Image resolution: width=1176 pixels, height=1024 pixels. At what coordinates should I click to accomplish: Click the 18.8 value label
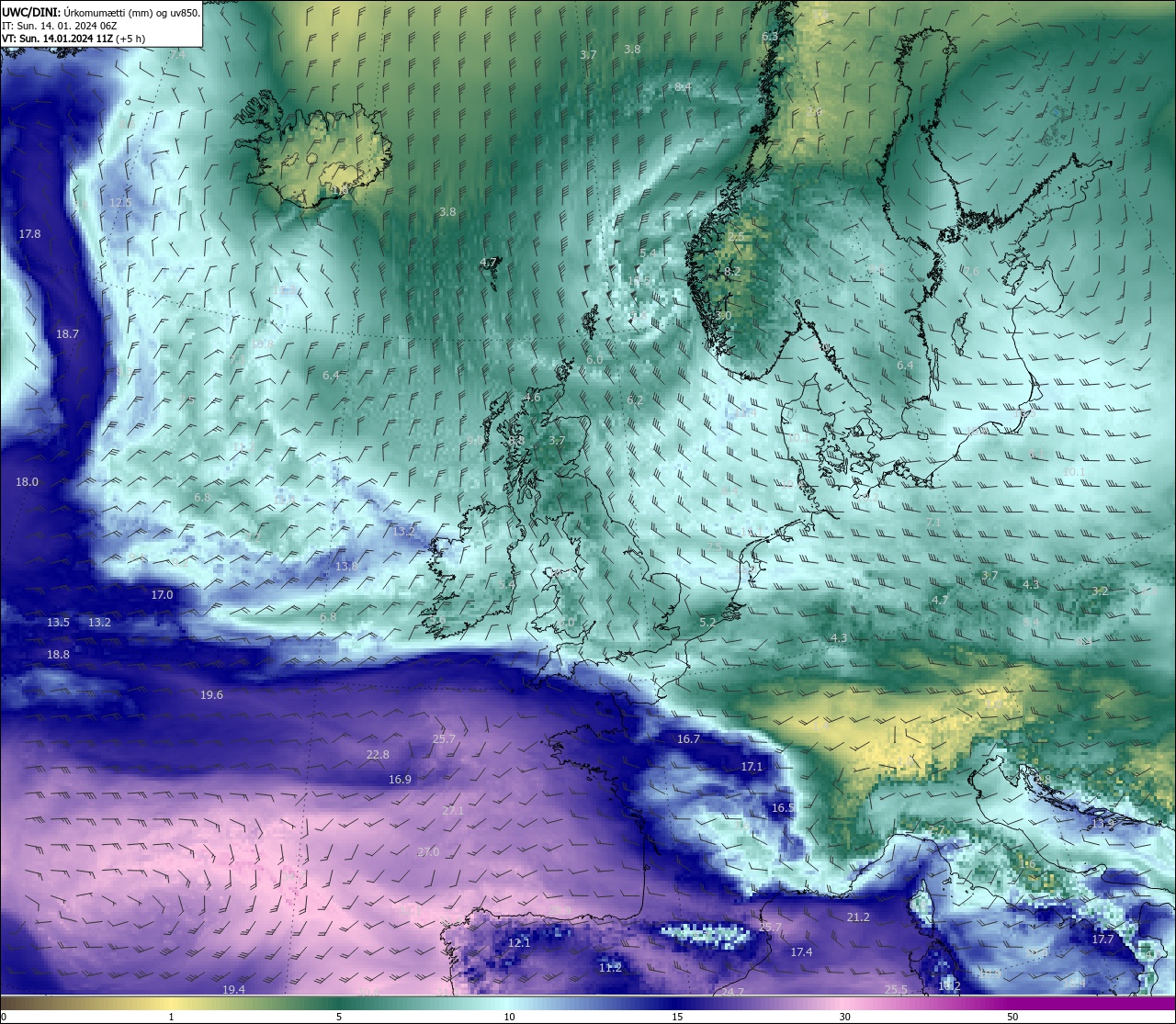pos(58,655)
